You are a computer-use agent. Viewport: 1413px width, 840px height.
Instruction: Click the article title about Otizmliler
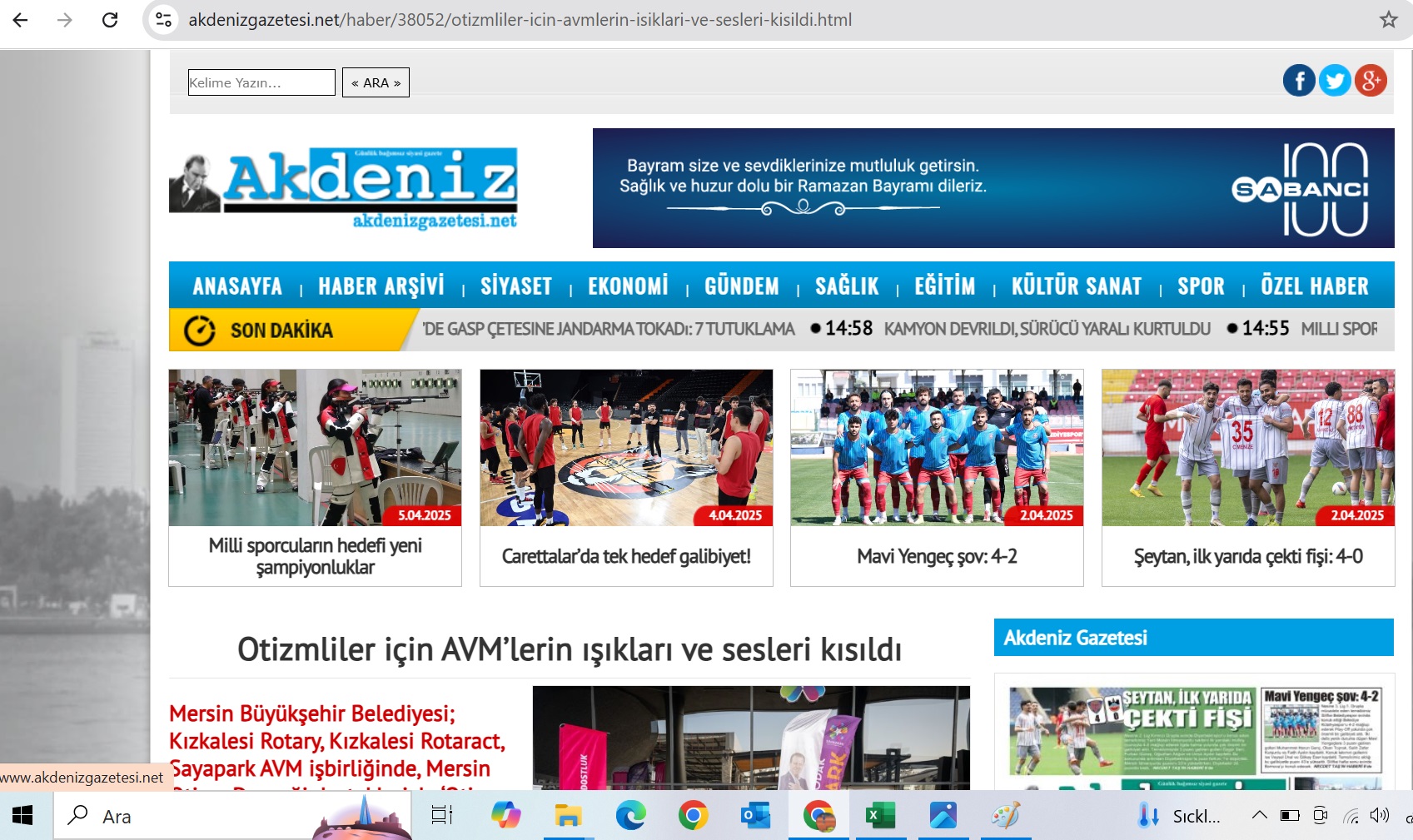pos(570,649)
